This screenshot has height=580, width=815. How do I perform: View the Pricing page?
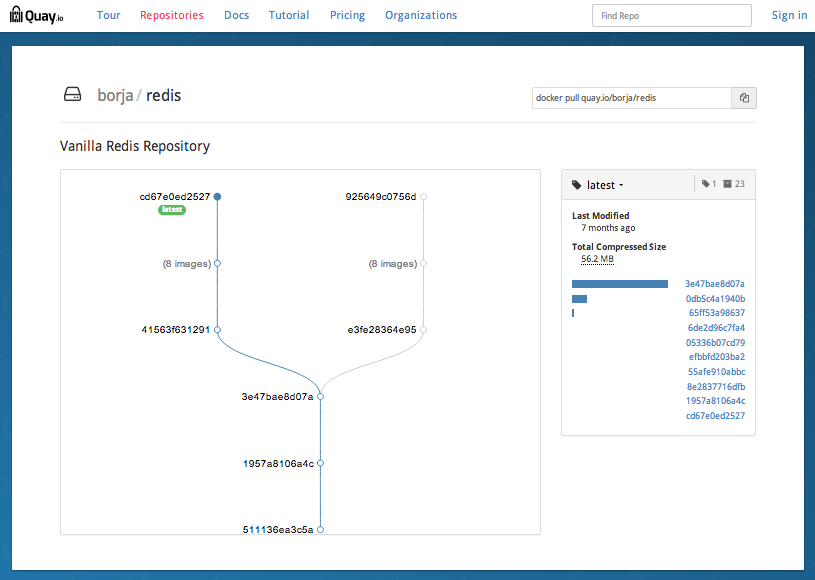tap(347, 15)
